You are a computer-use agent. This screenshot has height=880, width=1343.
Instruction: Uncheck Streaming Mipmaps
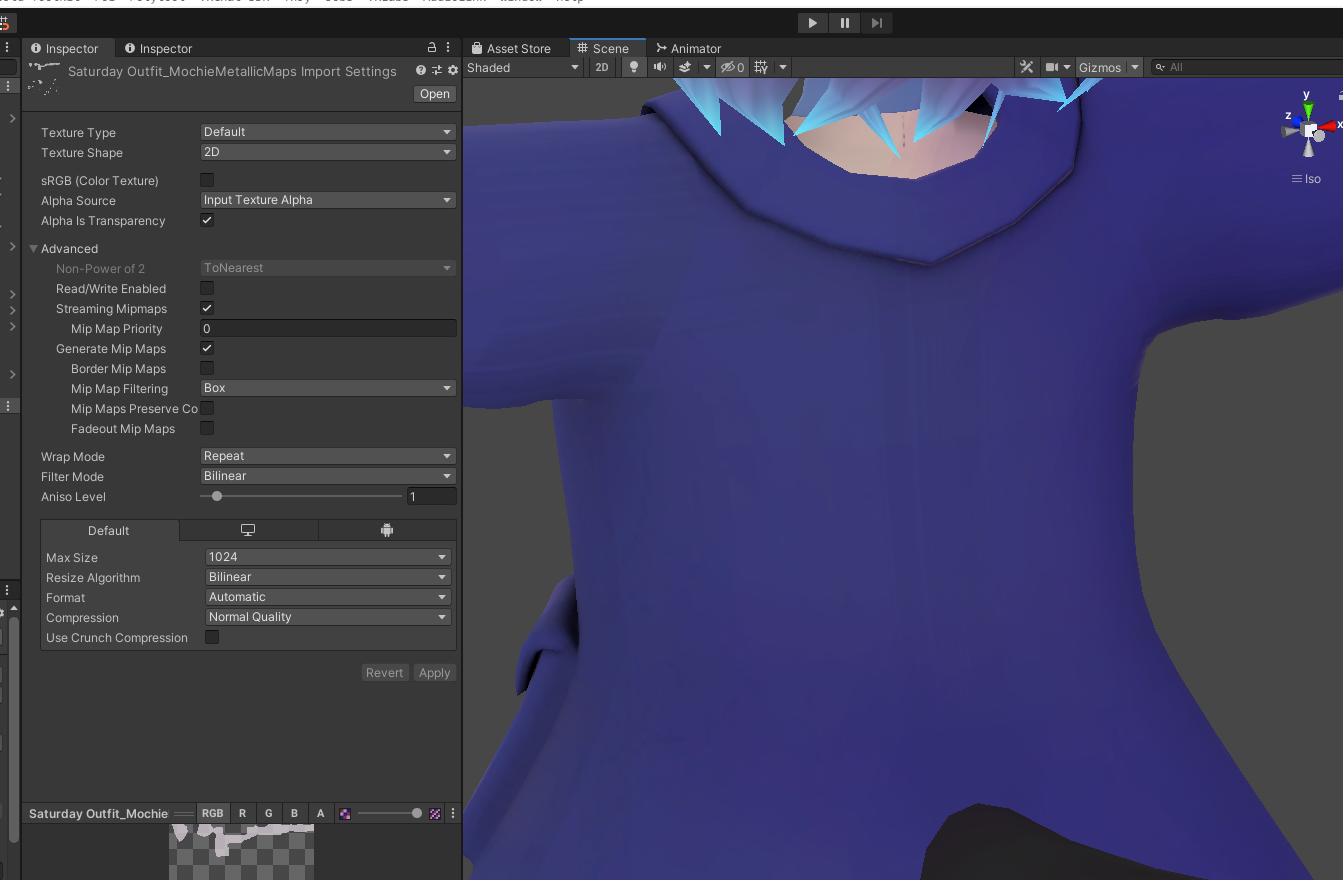pyautogui.click(x=207, y=308)
